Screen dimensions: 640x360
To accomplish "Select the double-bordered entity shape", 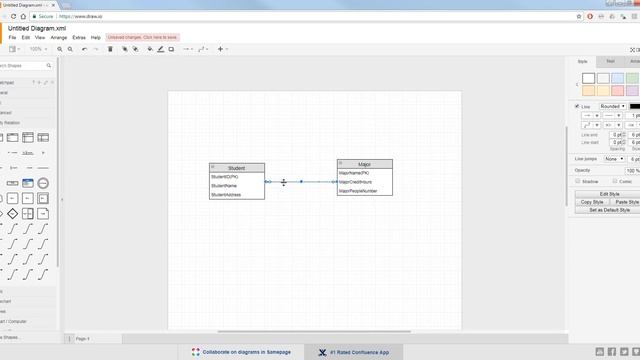I will click(x=43, y=198).
